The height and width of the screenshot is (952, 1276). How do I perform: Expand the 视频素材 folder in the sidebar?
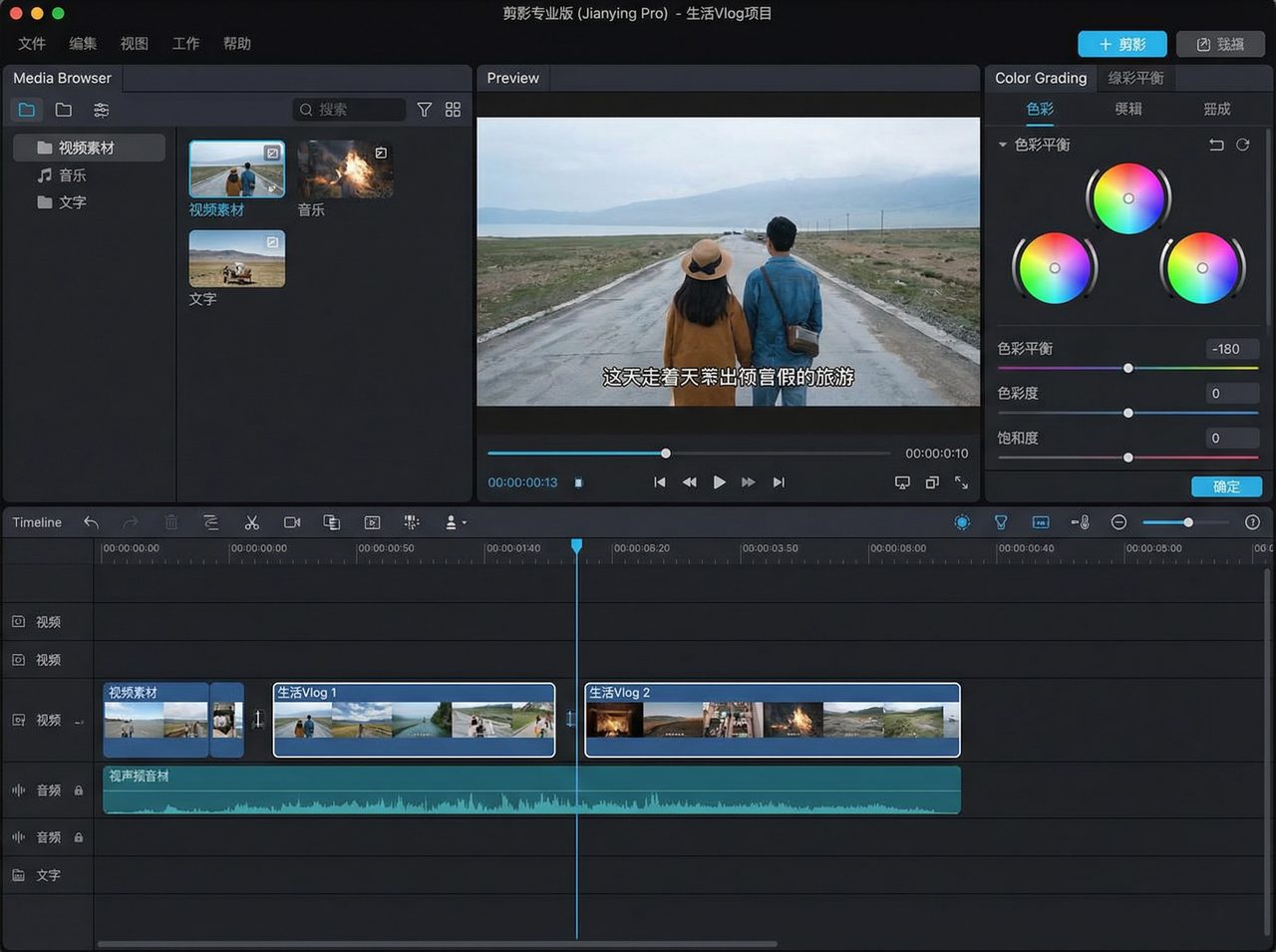point(88,148)
